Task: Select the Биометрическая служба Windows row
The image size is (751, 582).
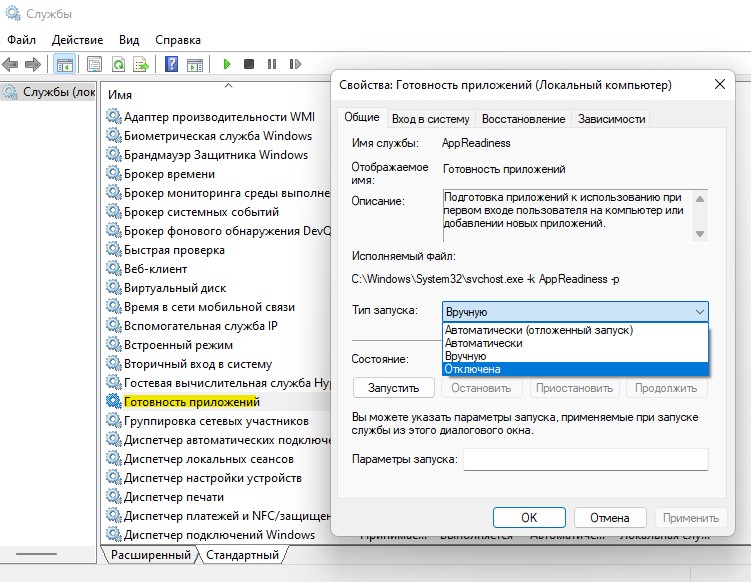Action: tap(217, 136)
